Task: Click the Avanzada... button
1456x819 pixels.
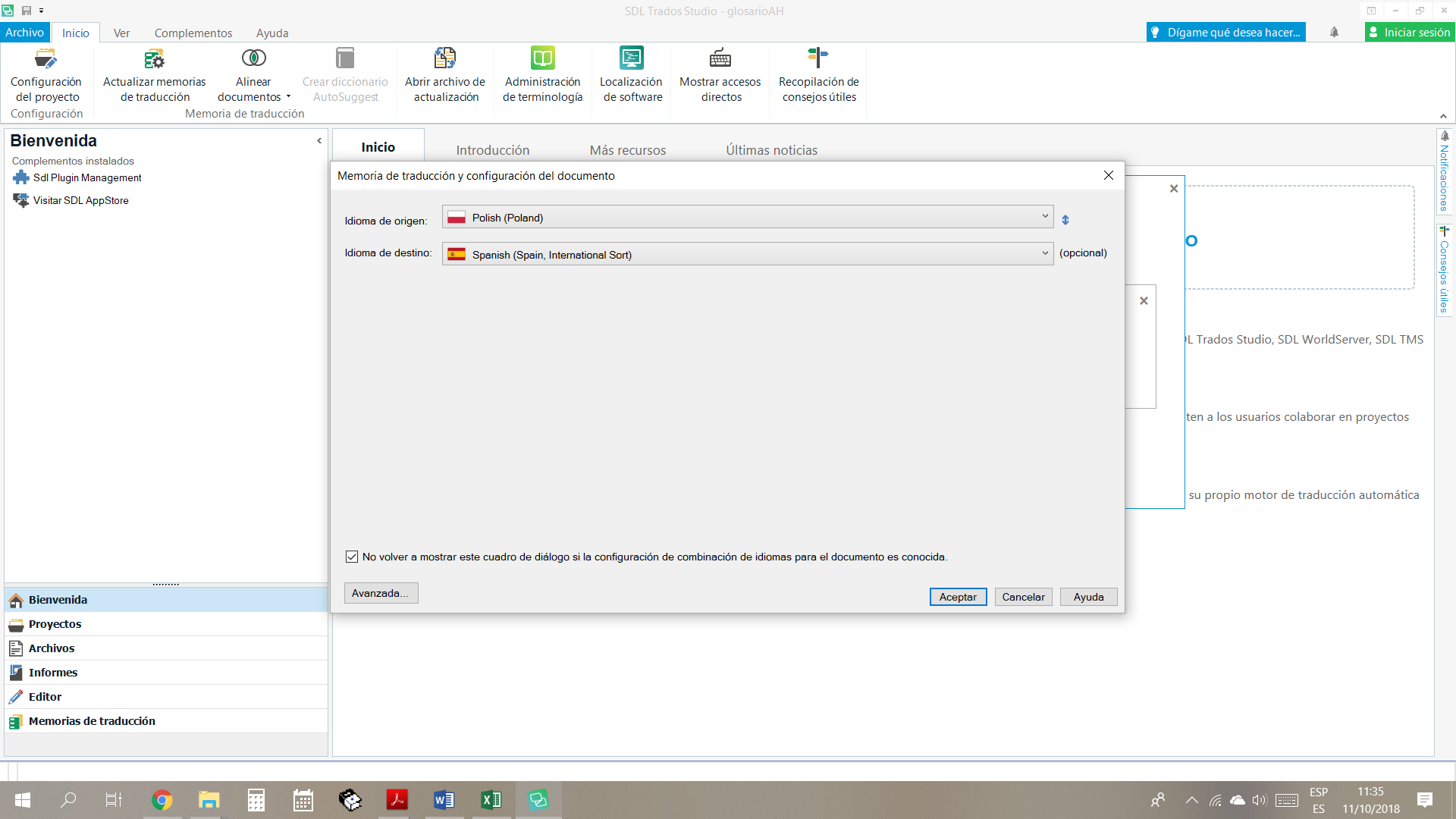Action: tap(381, 593)
